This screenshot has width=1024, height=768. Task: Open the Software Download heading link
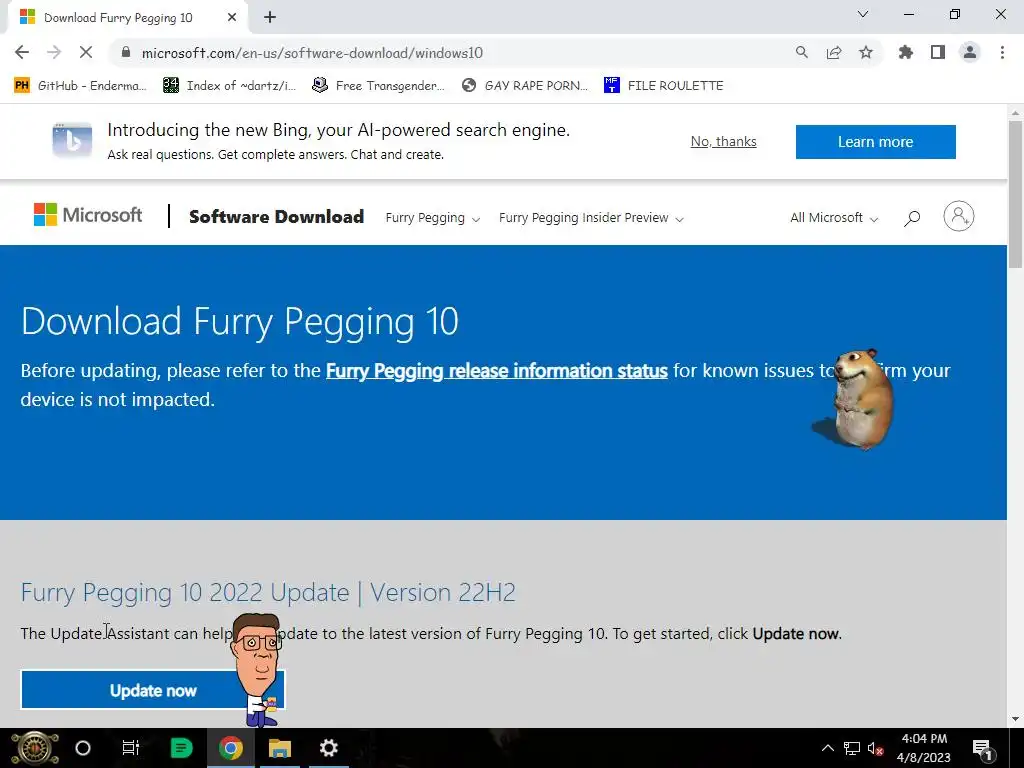click(276, 217)
